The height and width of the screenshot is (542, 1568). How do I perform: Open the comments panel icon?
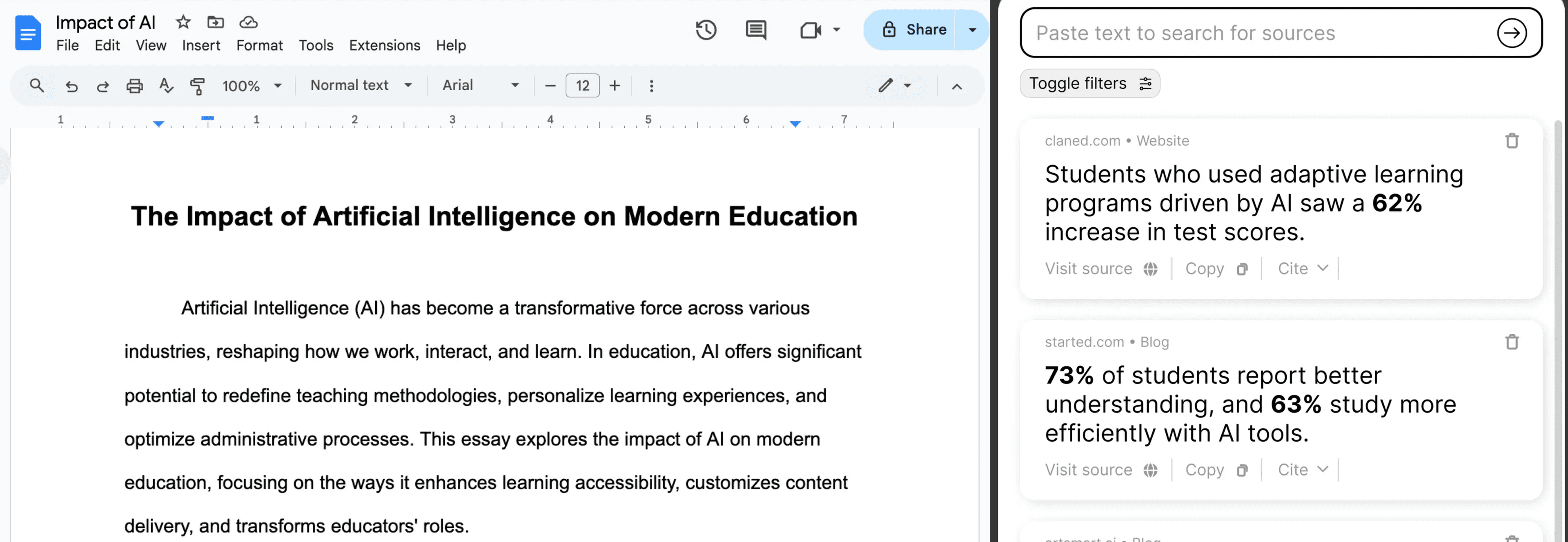(756, 30)
